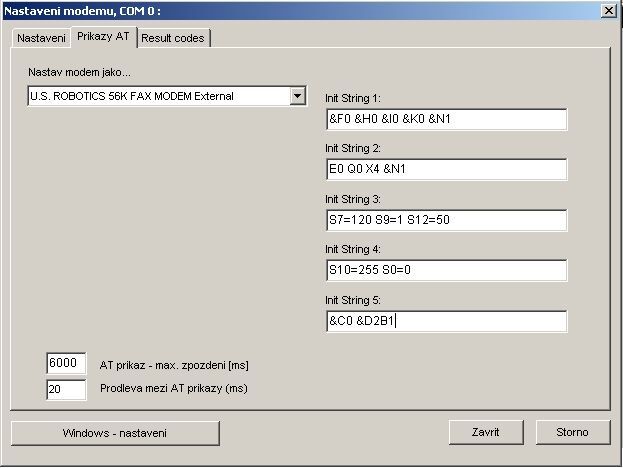This screenshot has width=623, height=468.
Task: Click the "AT prikaz - max. zpozdeni [ms]" label
Action: [174, 365]
